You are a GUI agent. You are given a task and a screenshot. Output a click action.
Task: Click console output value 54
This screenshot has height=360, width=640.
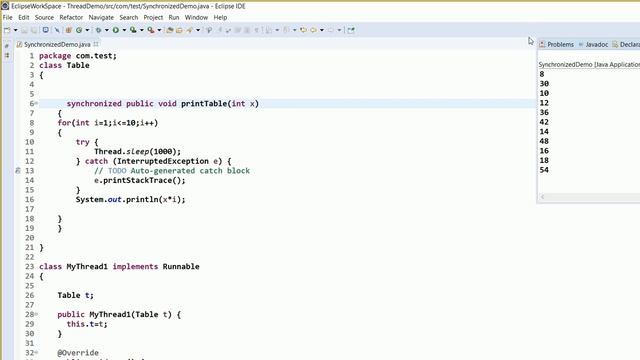pyautogui.click(x=544, y=170)
